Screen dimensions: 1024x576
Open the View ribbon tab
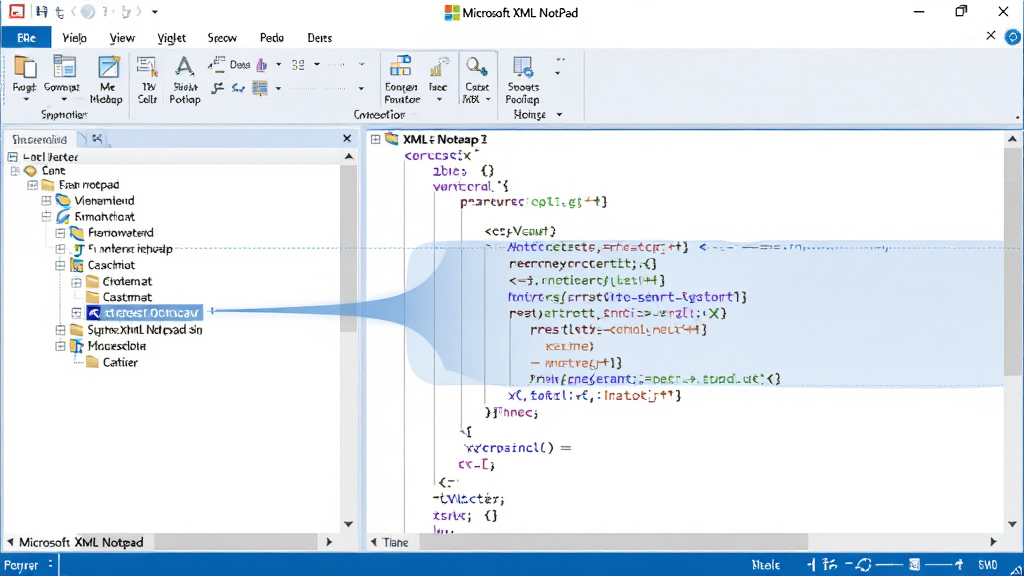(x=122, y=38)
